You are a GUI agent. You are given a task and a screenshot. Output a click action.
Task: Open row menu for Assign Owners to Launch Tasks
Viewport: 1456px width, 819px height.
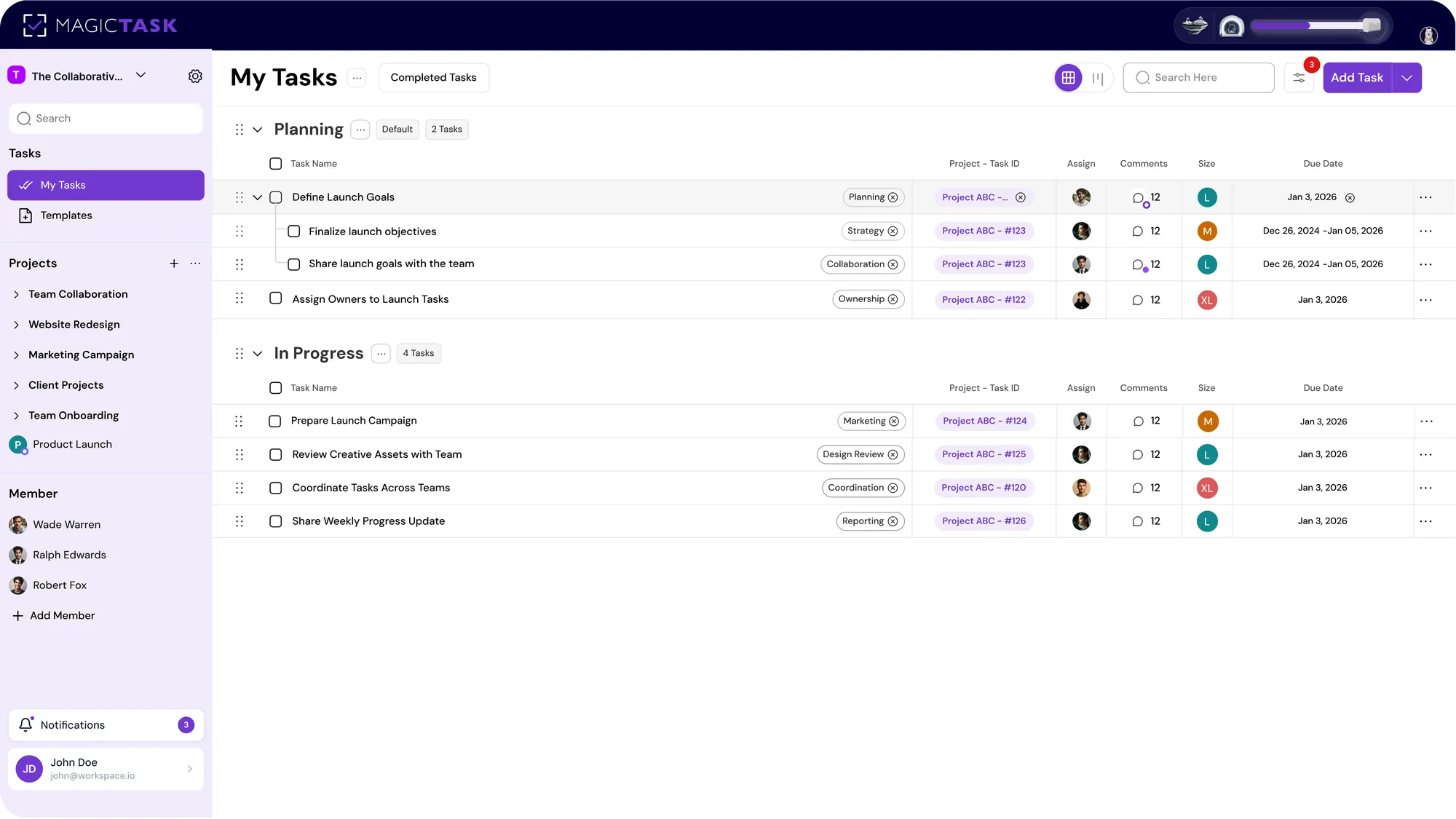pyautogui.click(x=1425, y=300)
